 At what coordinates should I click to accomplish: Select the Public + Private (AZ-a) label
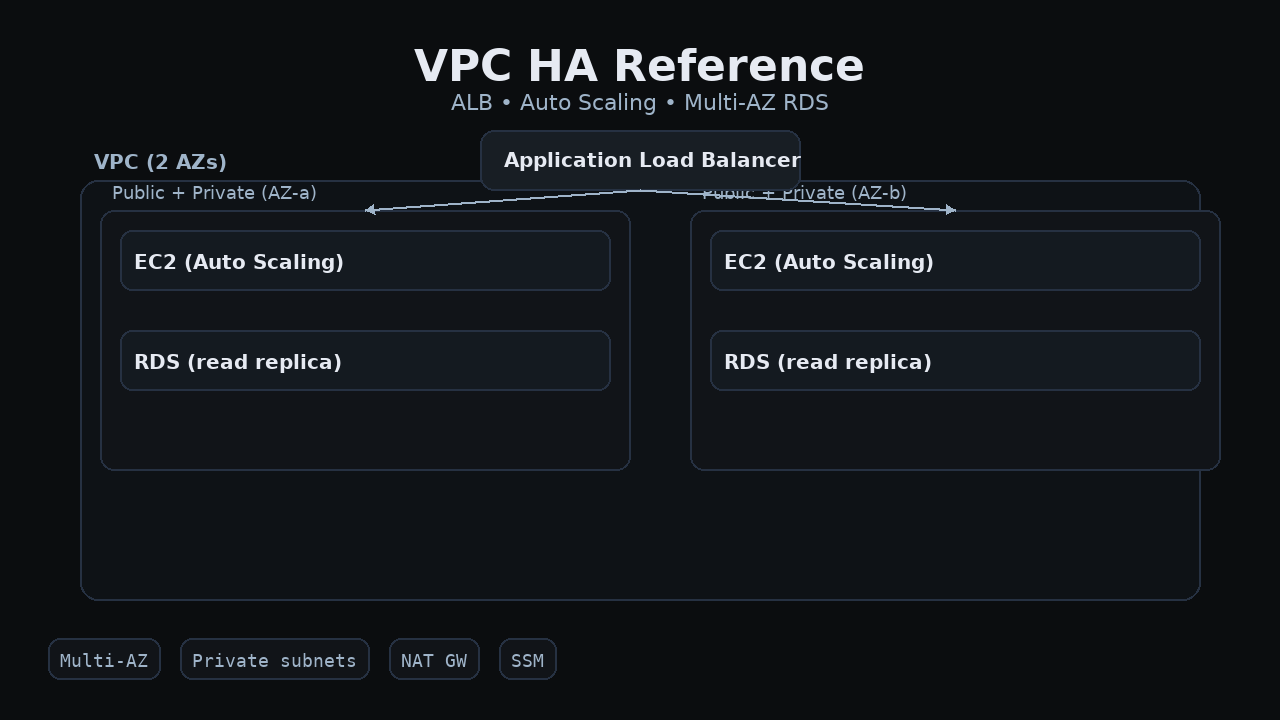click(214, 193)
